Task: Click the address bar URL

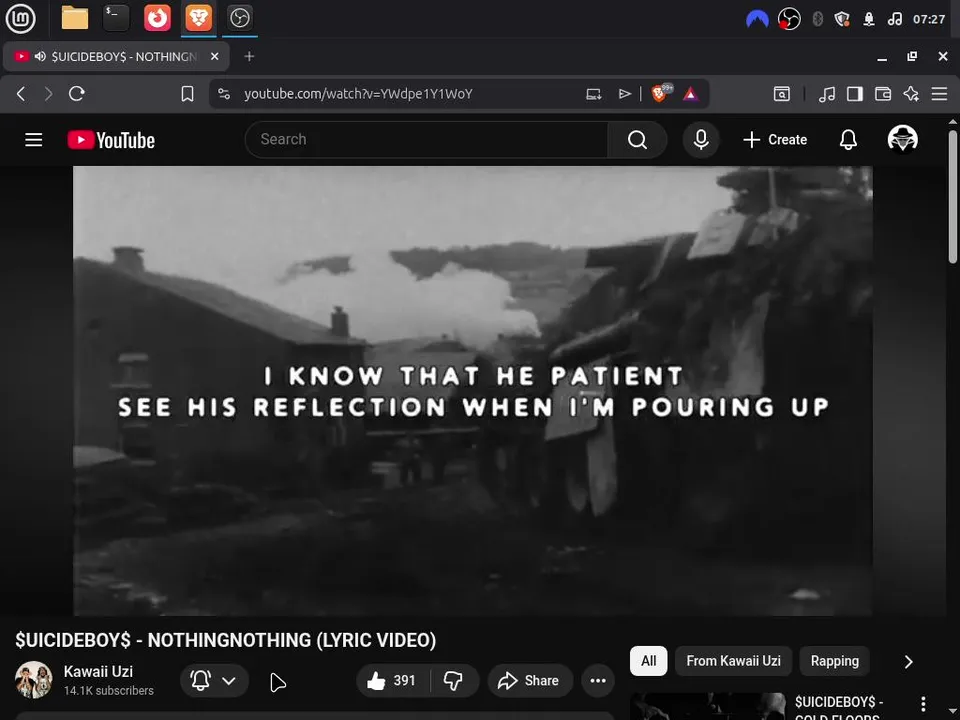Action: pos(358,94)
